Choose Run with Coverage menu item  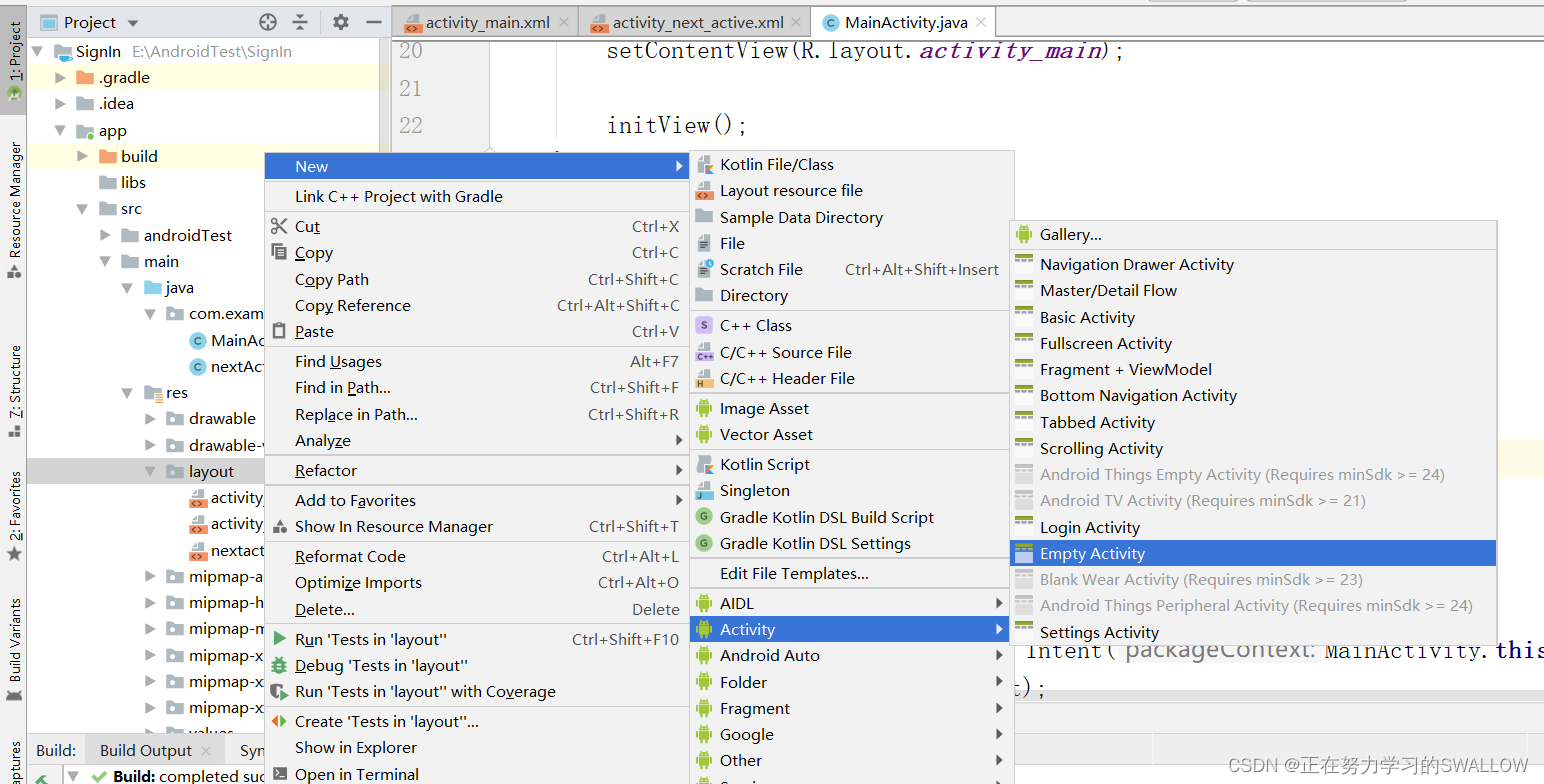click(x=476, y=691)
